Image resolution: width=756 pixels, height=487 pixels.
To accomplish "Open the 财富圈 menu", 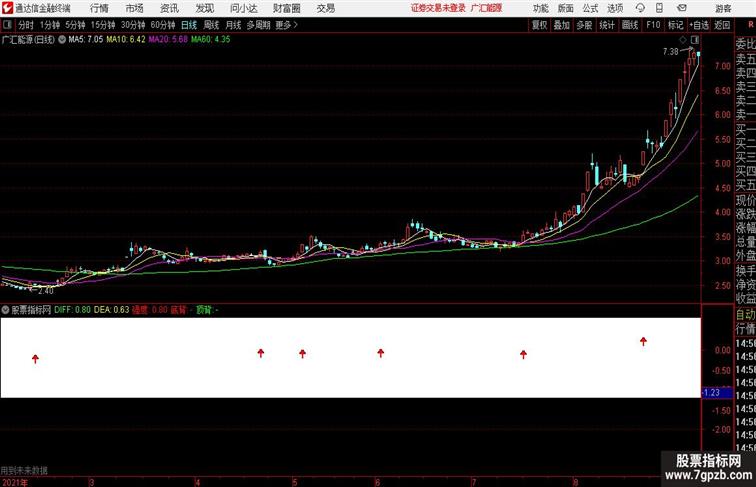I will point(286,8).
